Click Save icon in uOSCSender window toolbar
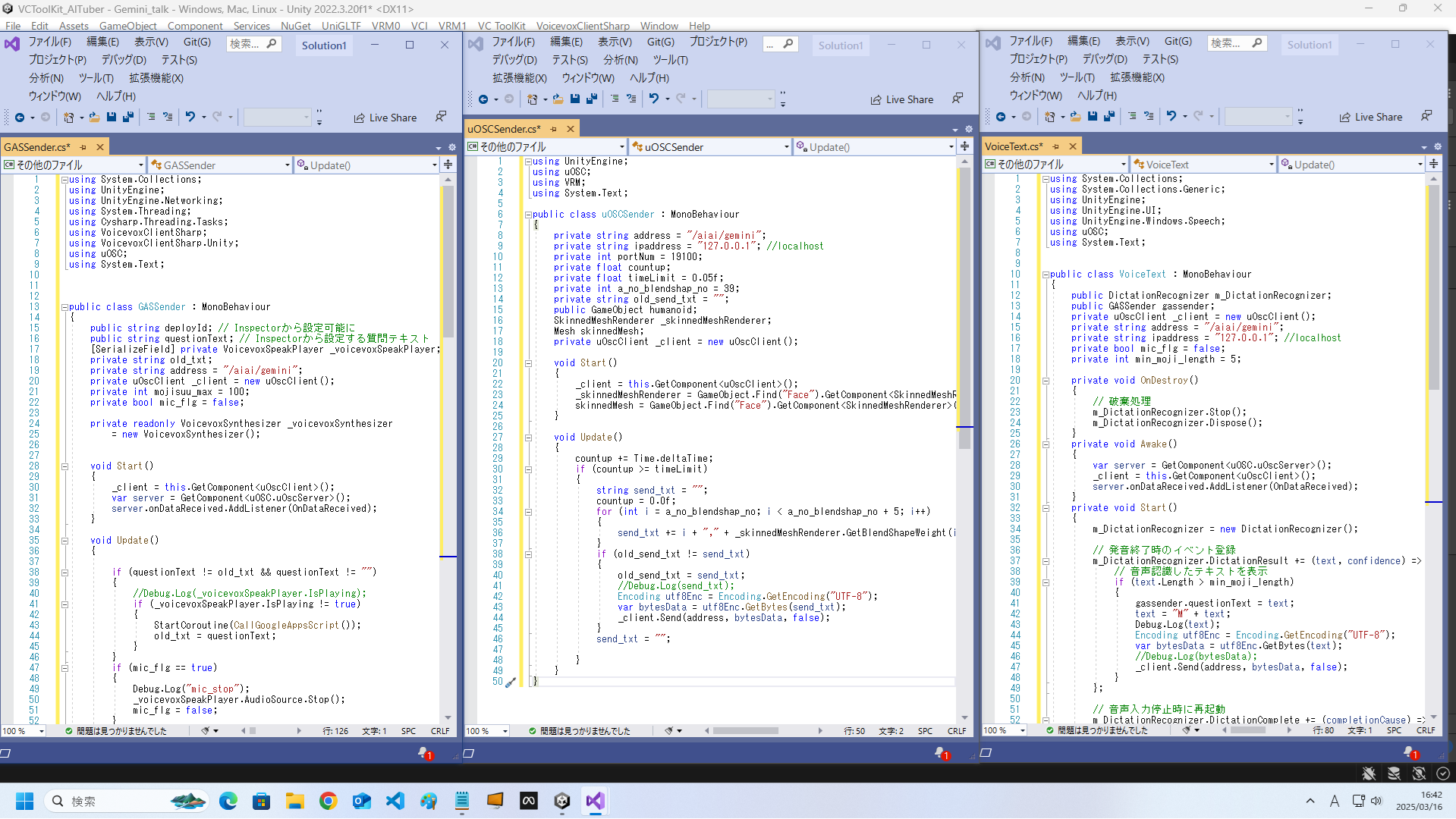The width and height of the screenshot is (1456, 819). 575,99
